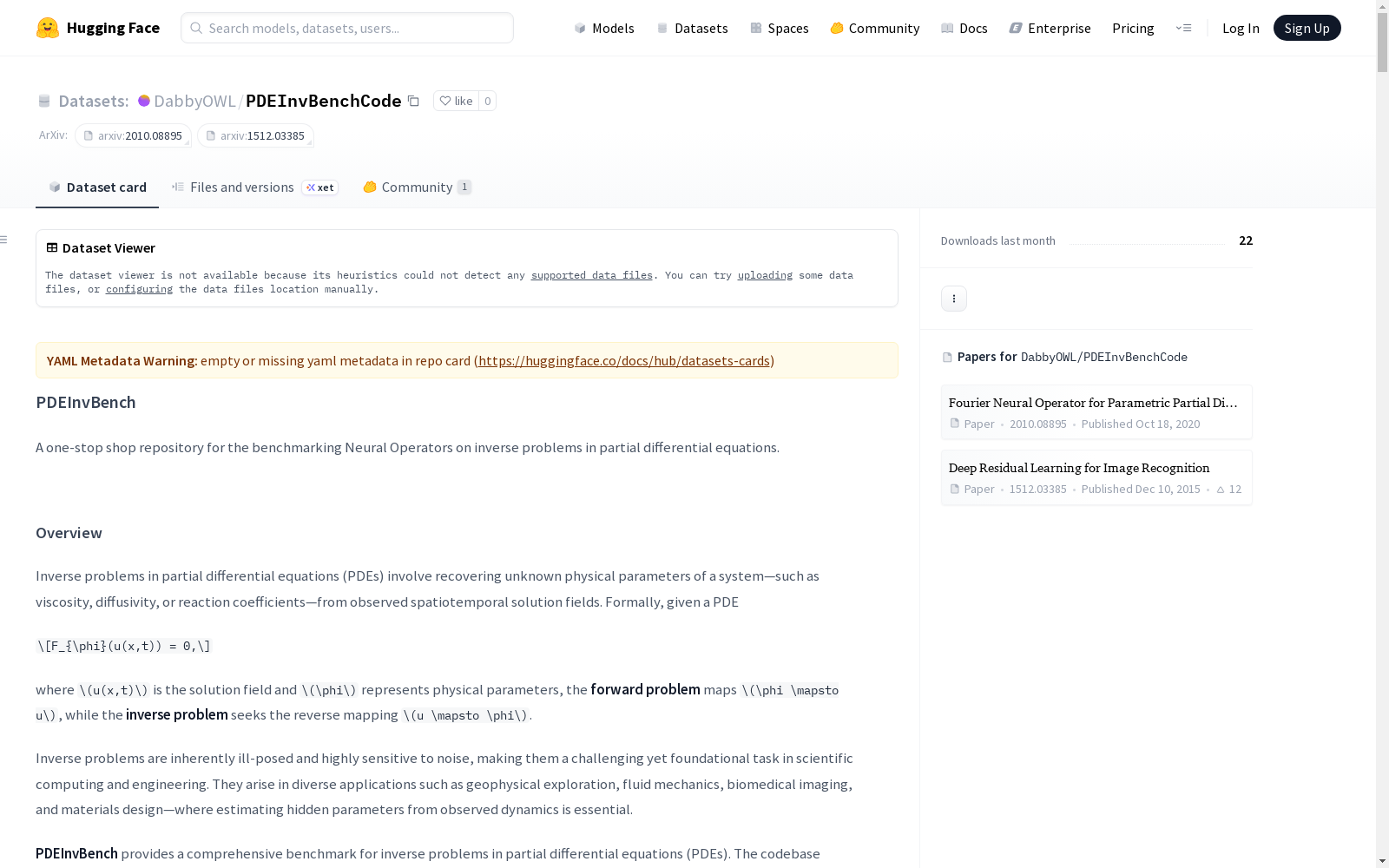The width and height of the screenshot is (1389, 868).
Task: Go to the Pricing page
Action: [1133, 28]
